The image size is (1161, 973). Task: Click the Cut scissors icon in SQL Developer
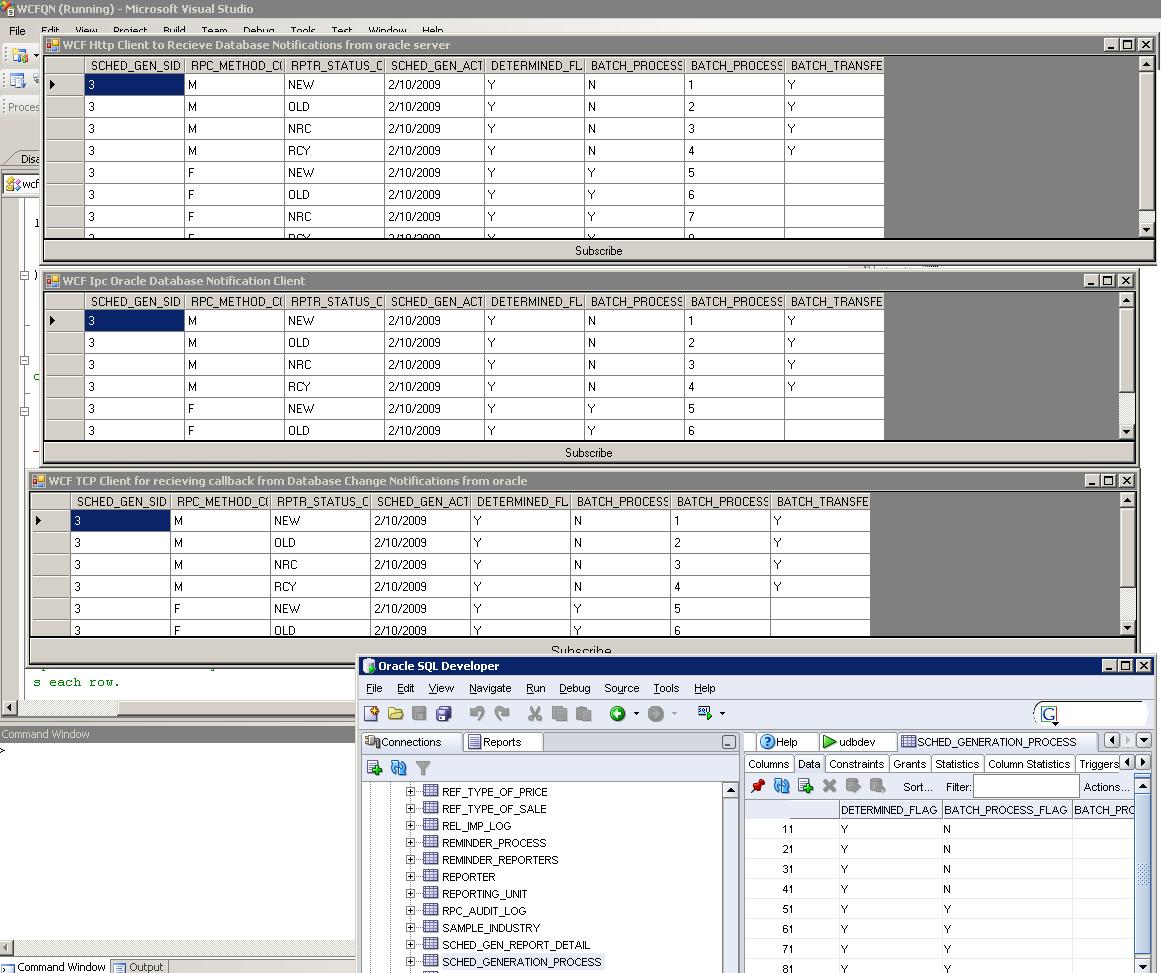535,713
